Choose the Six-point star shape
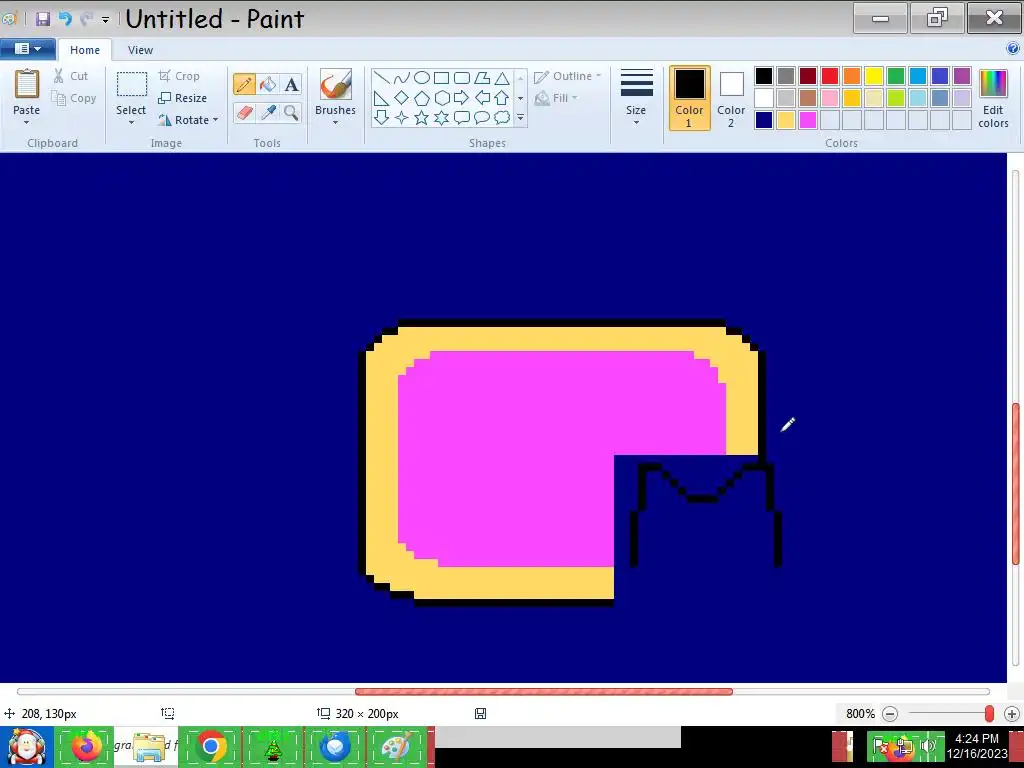 [x=441, y=118]
